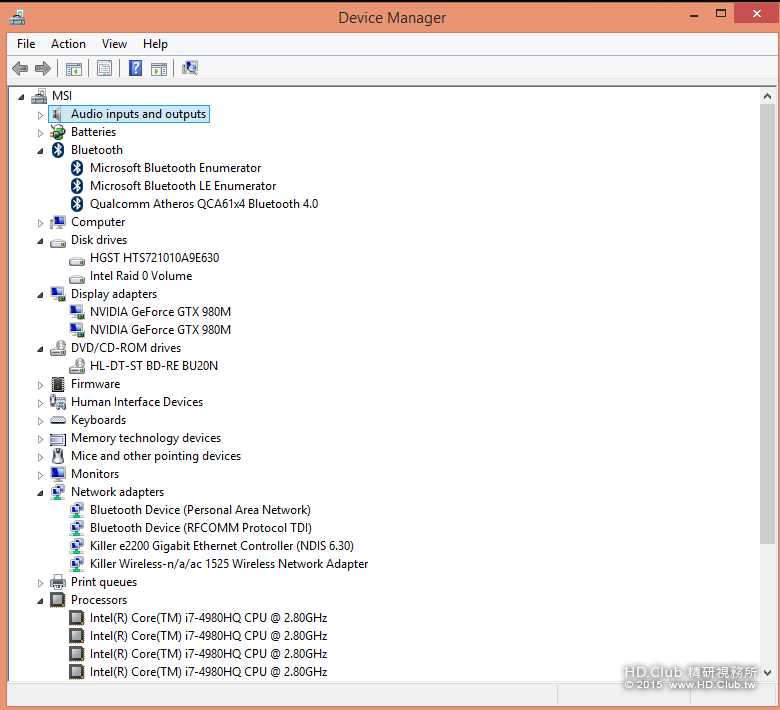Click the Forward arrow toolbar icon
Image resolution: width=780 pixels, height=710 pixels.
click(43, 68)
